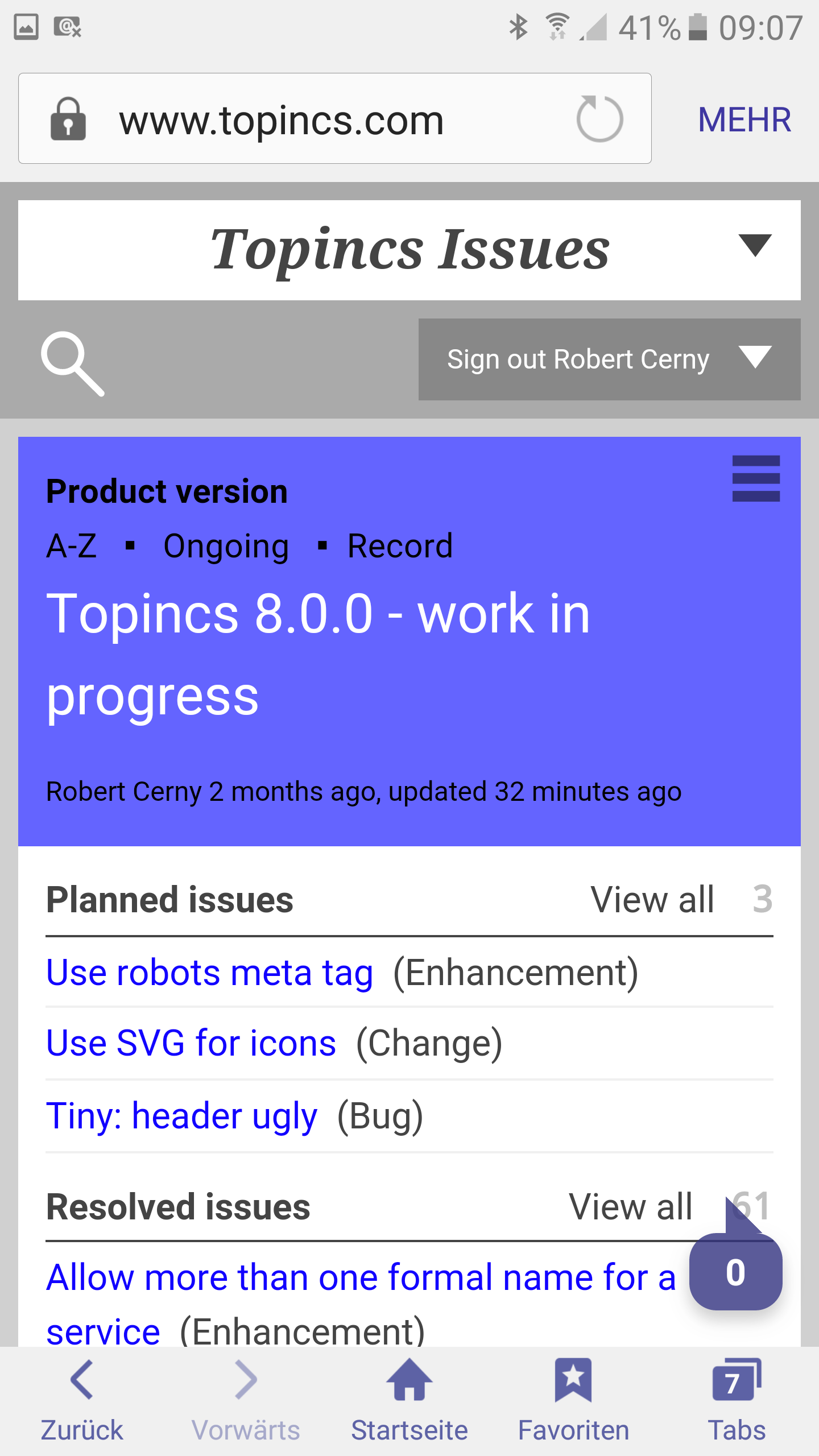
Task: Open the MEHR browser menu
Action: [x=744, y=119]
